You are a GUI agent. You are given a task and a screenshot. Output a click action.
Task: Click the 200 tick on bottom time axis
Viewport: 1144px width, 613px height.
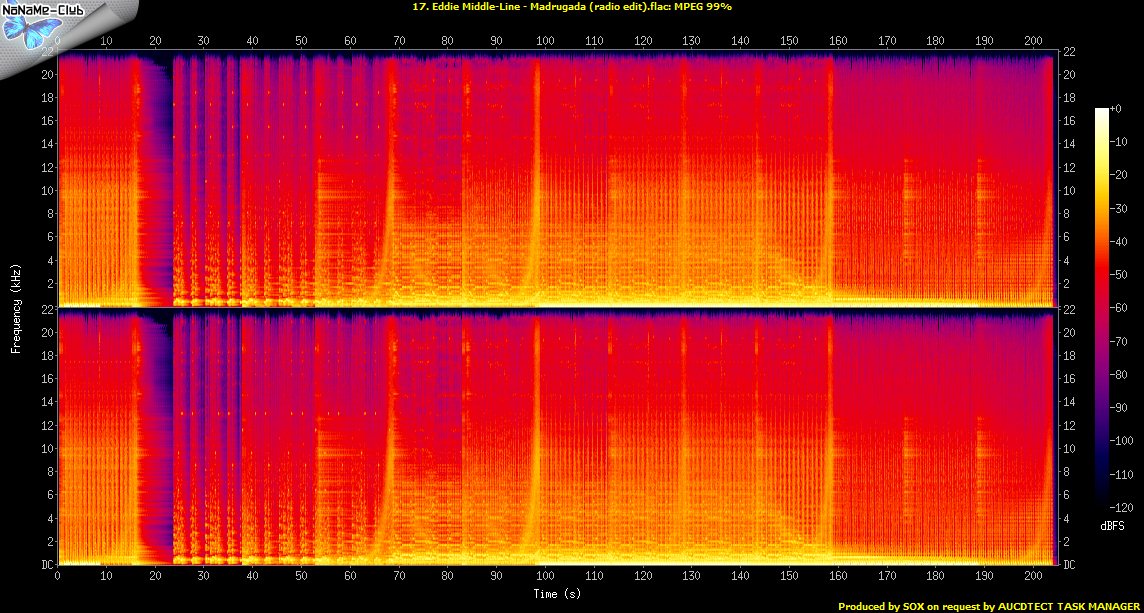1034,577
